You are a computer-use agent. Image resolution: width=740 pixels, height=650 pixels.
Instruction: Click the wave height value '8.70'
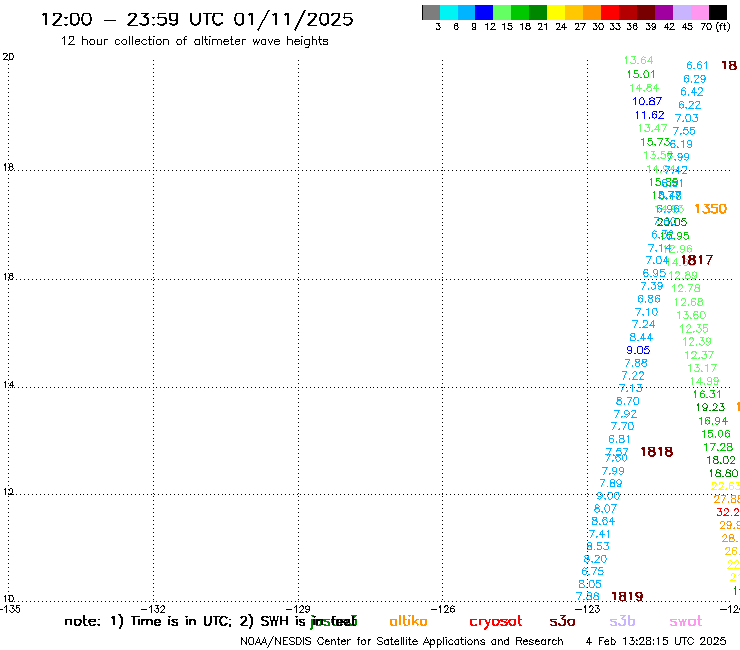(x=628, y=401)
